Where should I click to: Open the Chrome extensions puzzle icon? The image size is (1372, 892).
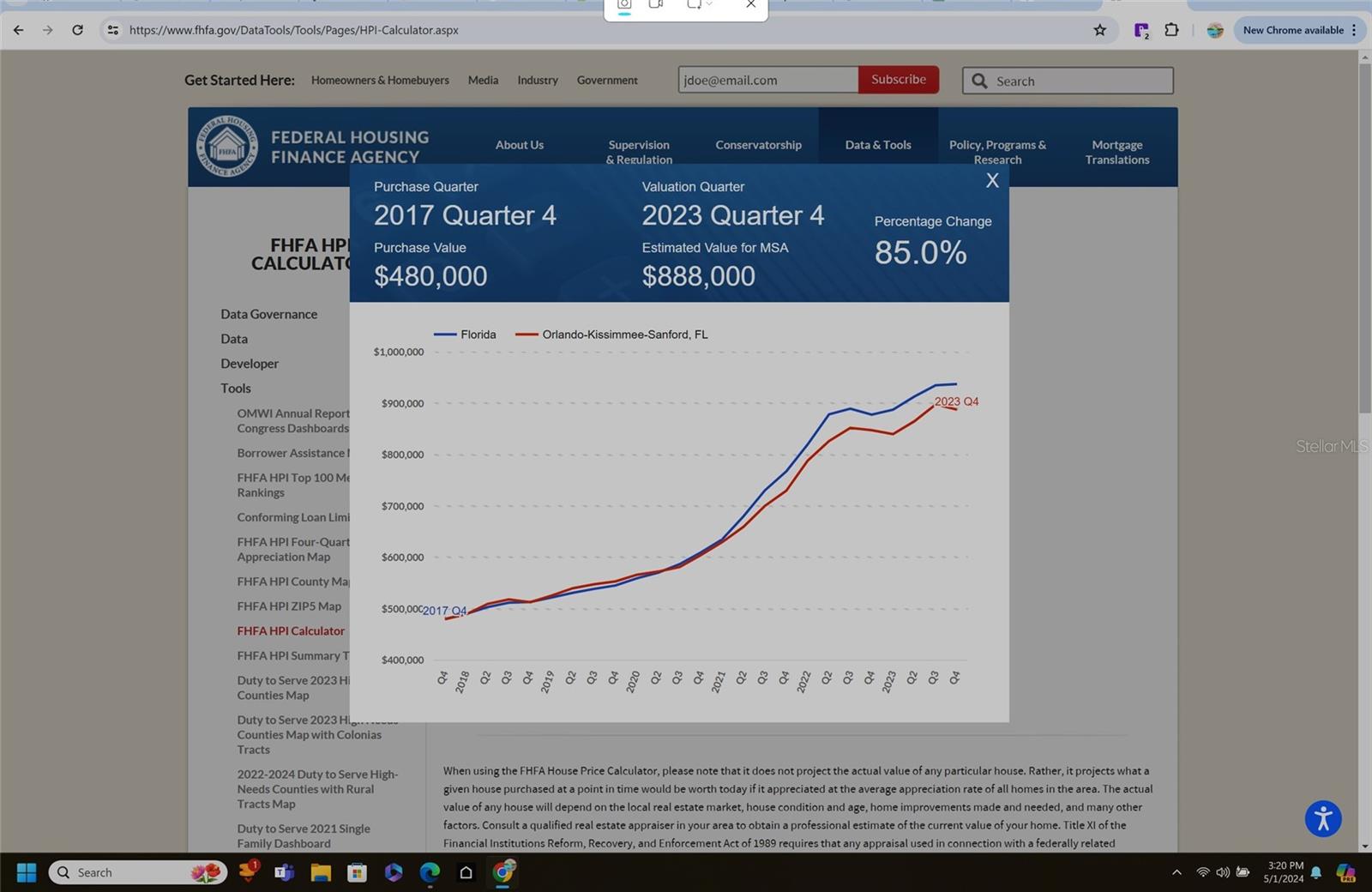1171,30
